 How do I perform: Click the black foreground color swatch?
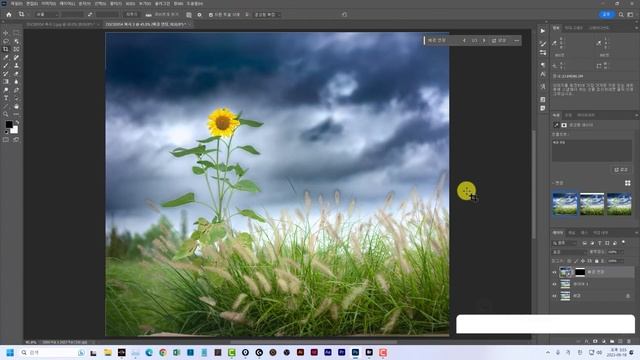pyautogui.click(x=9, y=124)
